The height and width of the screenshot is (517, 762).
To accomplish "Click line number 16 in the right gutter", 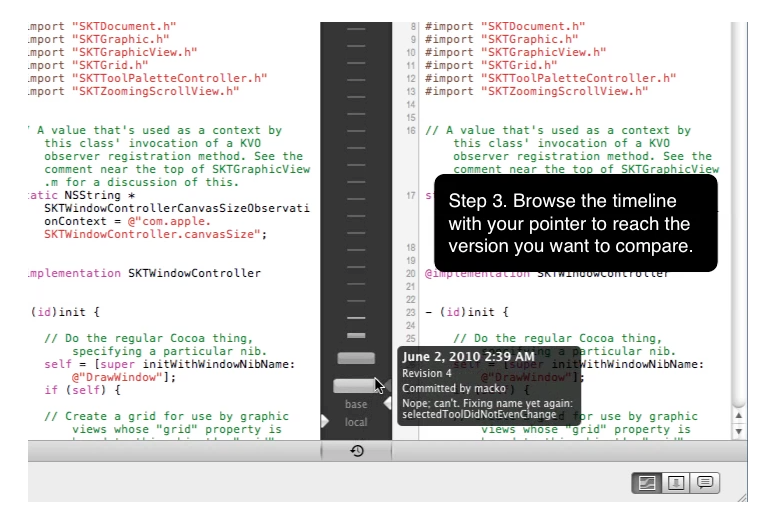I will coord(411,131).
